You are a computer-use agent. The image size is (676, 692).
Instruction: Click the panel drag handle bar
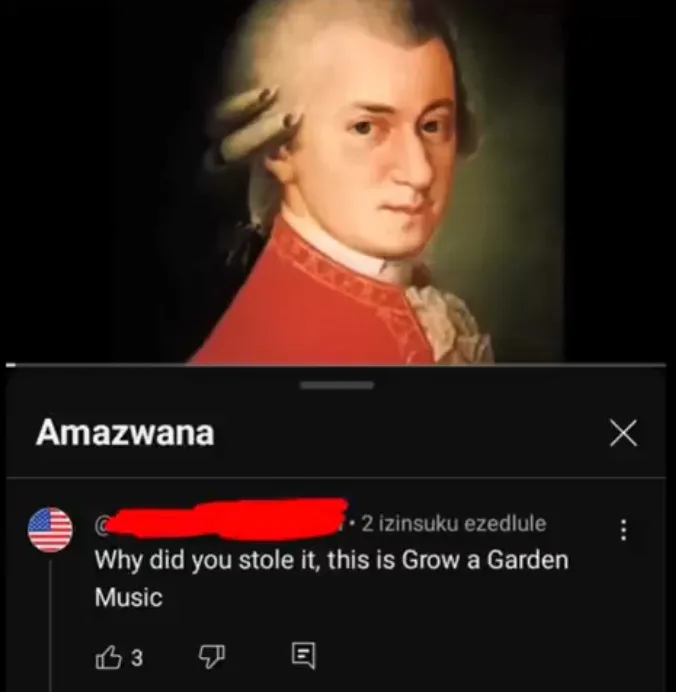pyautogui.click(x=337, y=385)
